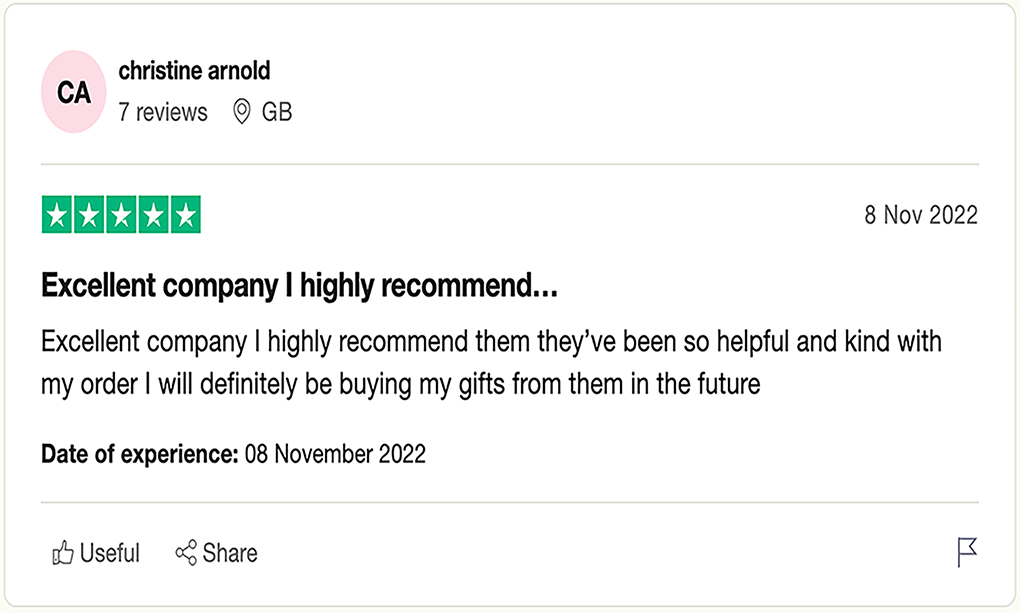Click the Date of experience label
The width and height of the screenshot is (1020, 613).
tap(140, 454)
